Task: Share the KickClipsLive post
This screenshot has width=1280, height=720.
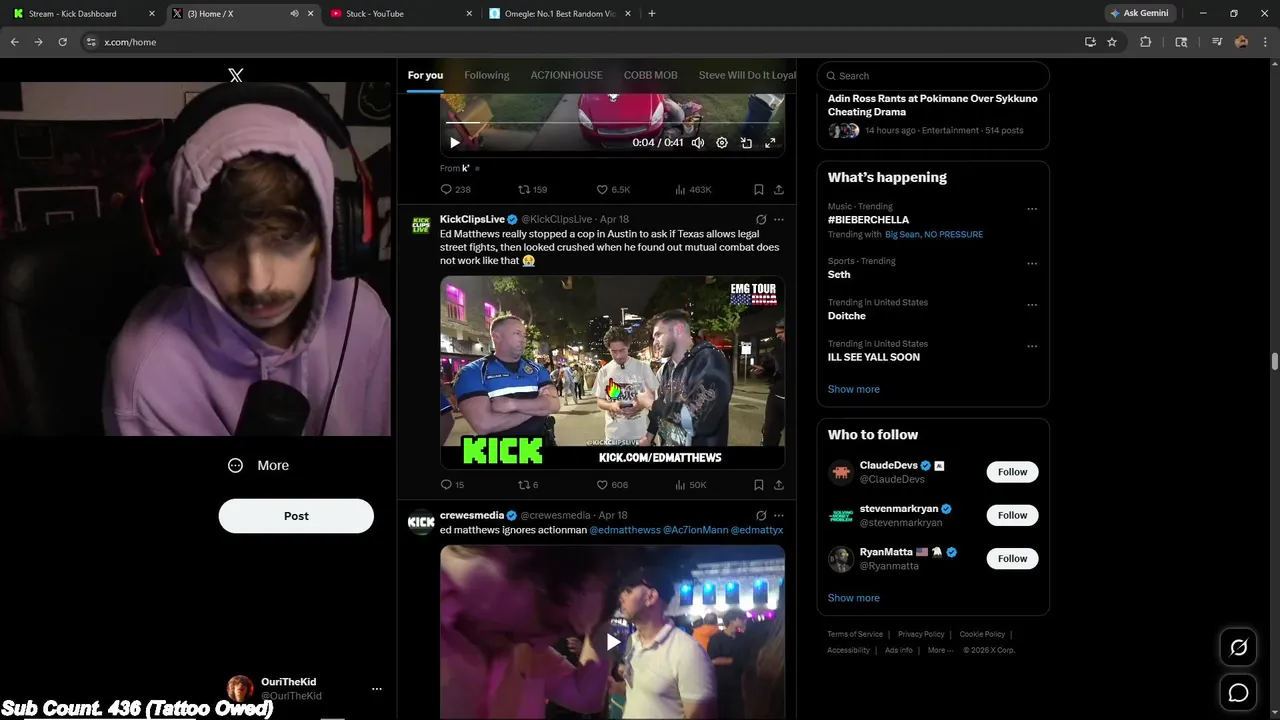Action: 779,485
